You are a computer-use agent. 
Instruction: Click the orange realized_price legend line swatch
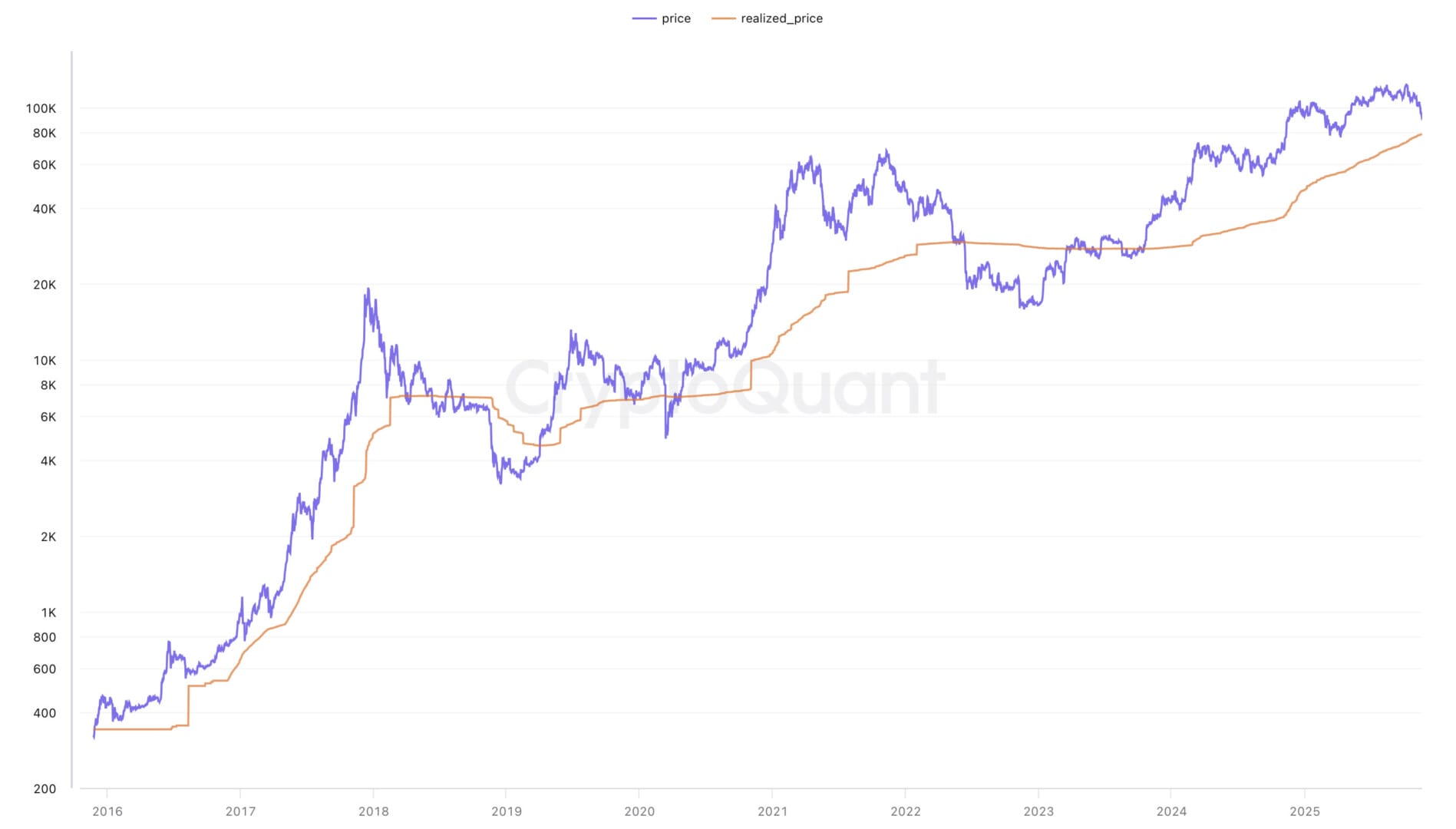[x=723, y=18]
